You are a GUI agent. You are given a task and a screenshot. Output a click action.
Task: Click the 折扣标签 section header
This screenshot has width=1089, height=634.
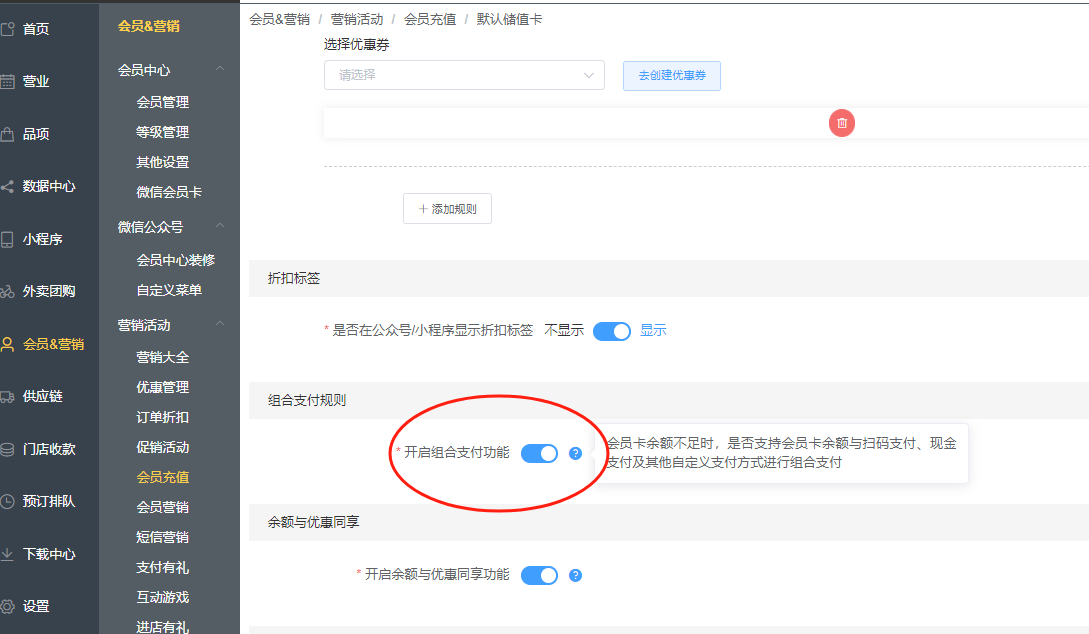[294, 278]
